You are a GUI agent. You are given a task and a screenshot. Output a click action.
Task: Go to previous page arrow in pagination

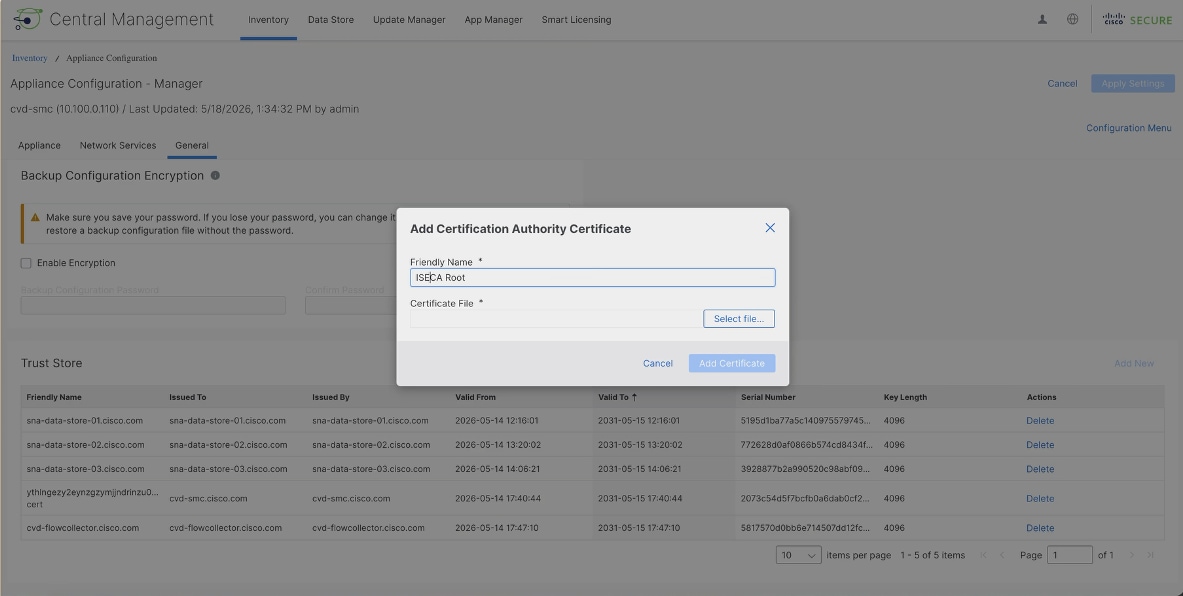[x=1002, y=555]
